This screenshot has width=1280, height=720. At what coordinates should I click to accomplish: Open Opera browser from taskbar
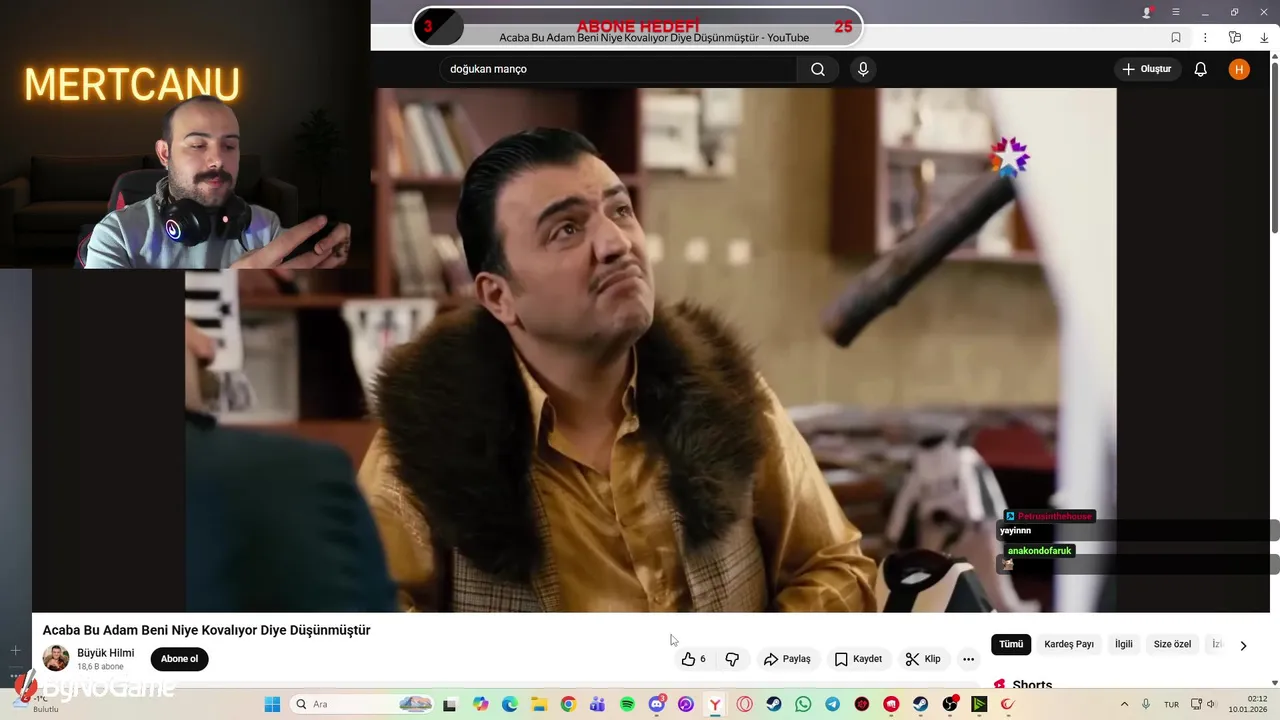744,704
